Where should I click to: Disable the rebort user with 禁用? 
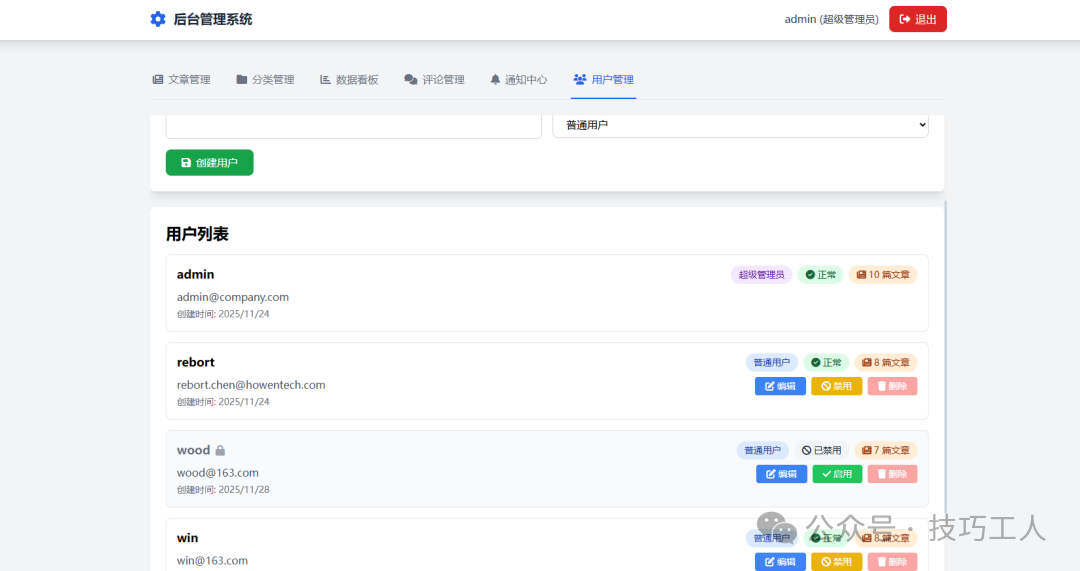click(x=836, y=386)
